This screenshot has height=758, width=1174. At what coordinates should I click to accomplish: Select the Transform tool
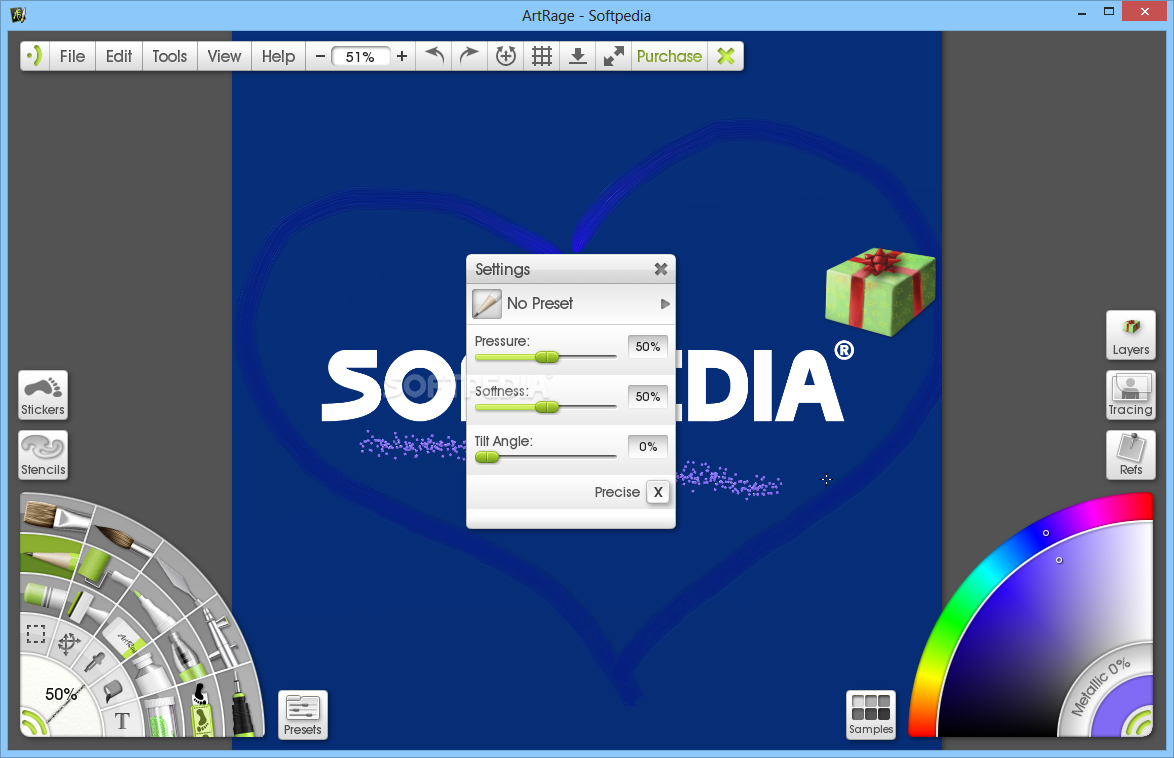[x=69, y=643]
